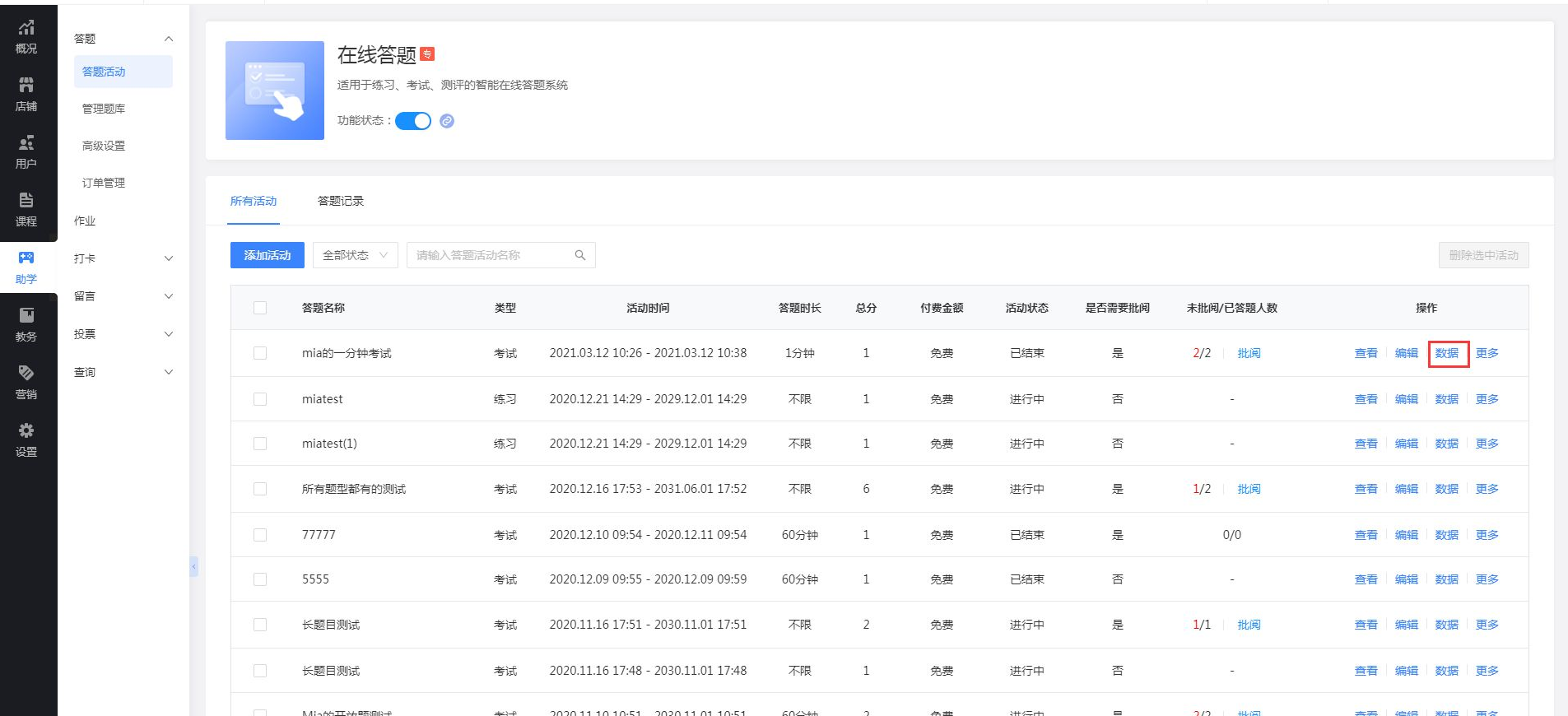Open 更多 menu for 77777 row
Image resolution: width=1568 pixels, height=716 pixels.
(1487, 535)
